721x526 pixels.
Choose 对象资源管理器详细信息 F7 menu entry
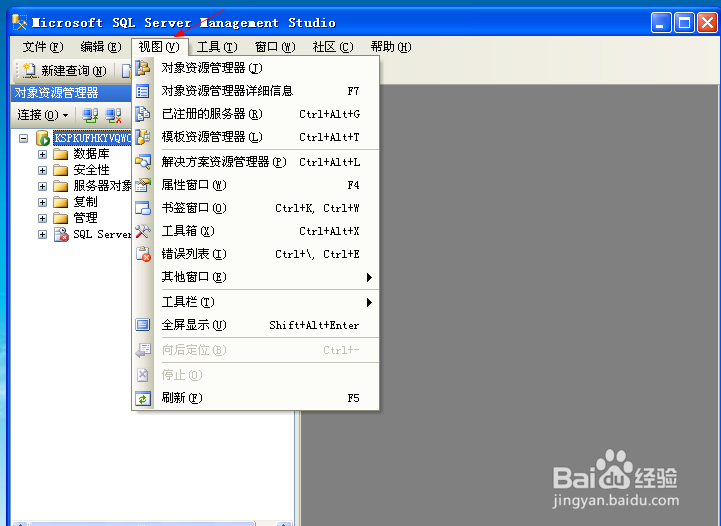click(256, 91)
